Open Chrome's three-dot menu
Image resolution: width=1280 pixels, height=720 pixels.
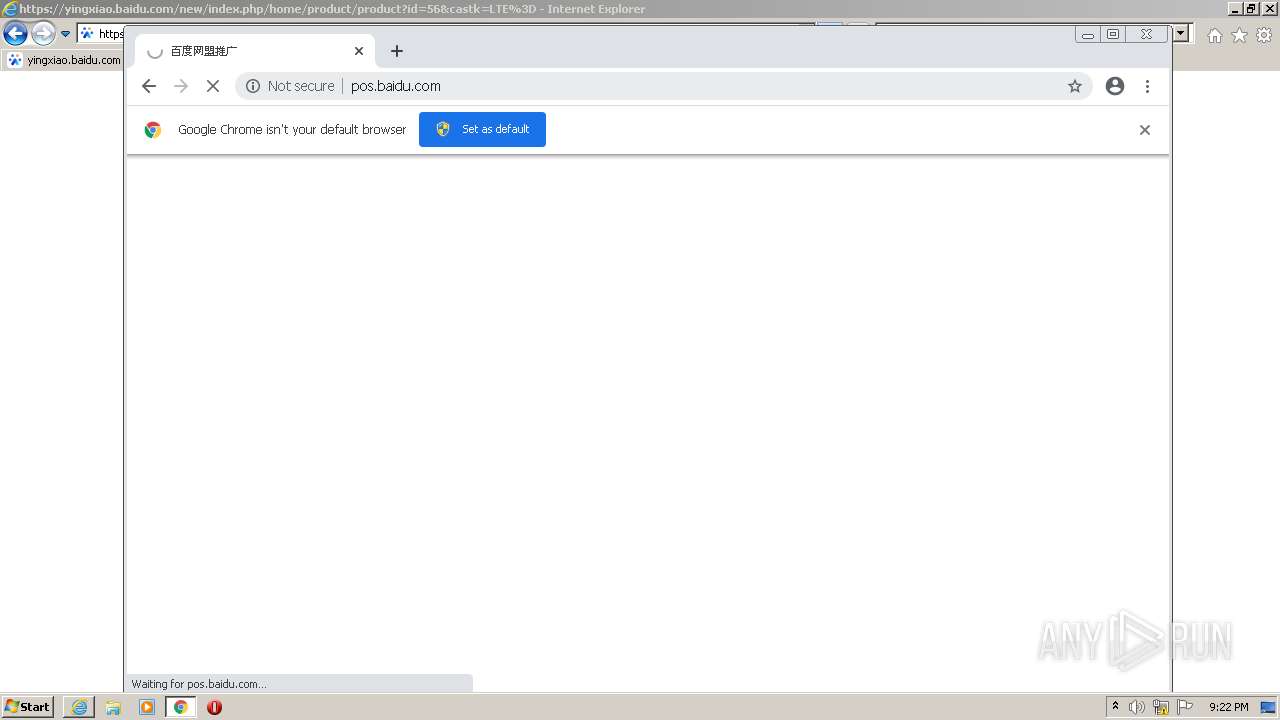(1147, 86)
